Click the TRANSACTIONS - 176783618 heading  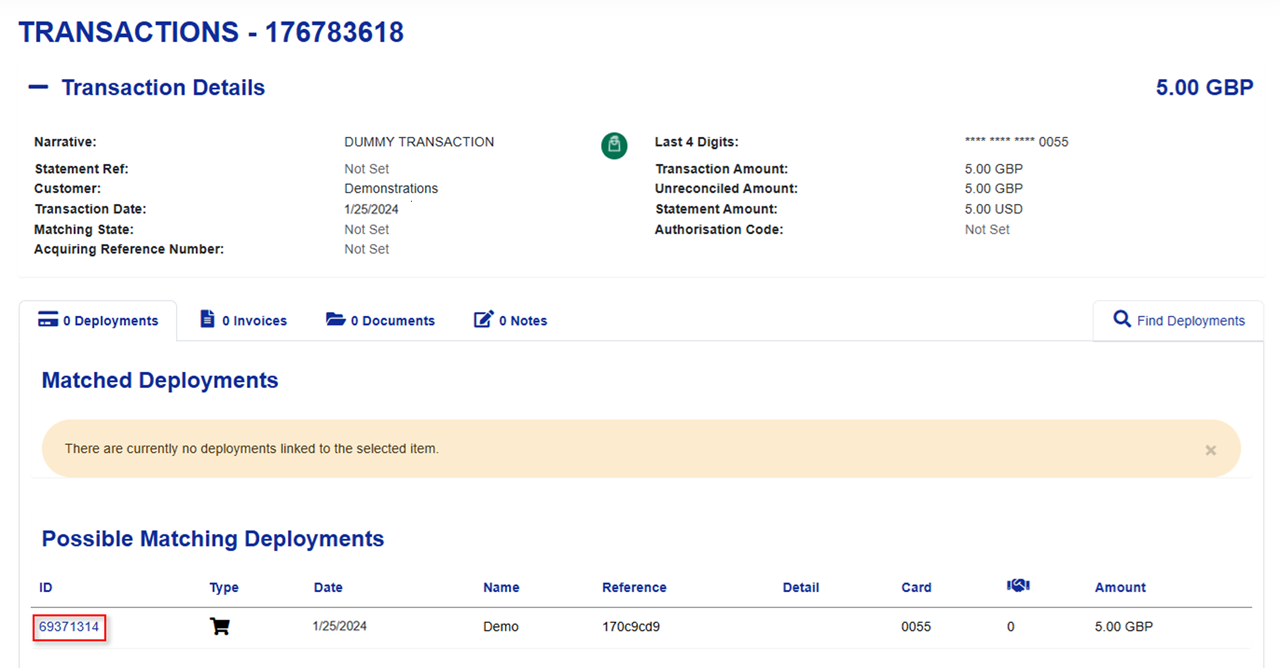point(211,32)
